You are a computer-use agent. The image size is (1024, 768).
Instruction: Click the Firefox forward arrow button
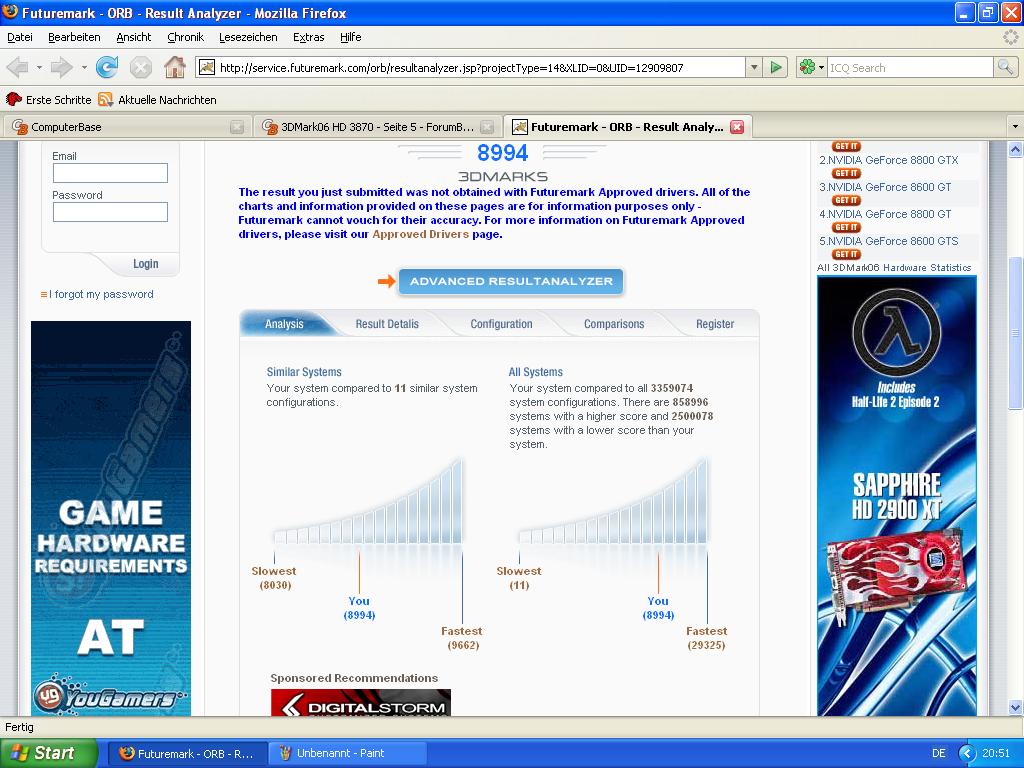(61, 67)
